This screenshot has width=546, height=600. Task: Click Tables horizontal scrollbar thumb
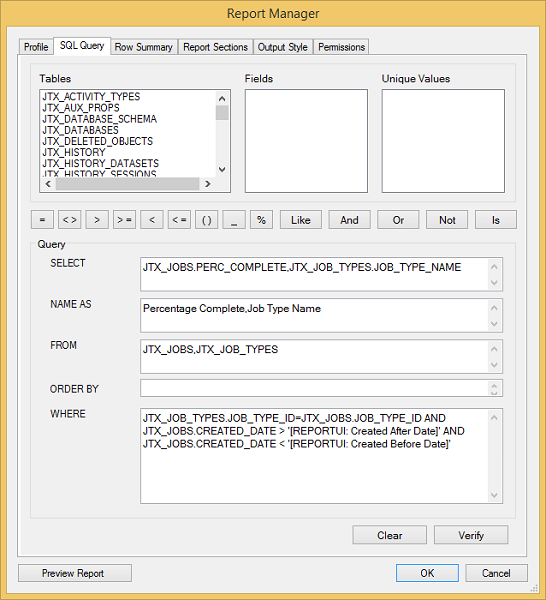(127, 184)
